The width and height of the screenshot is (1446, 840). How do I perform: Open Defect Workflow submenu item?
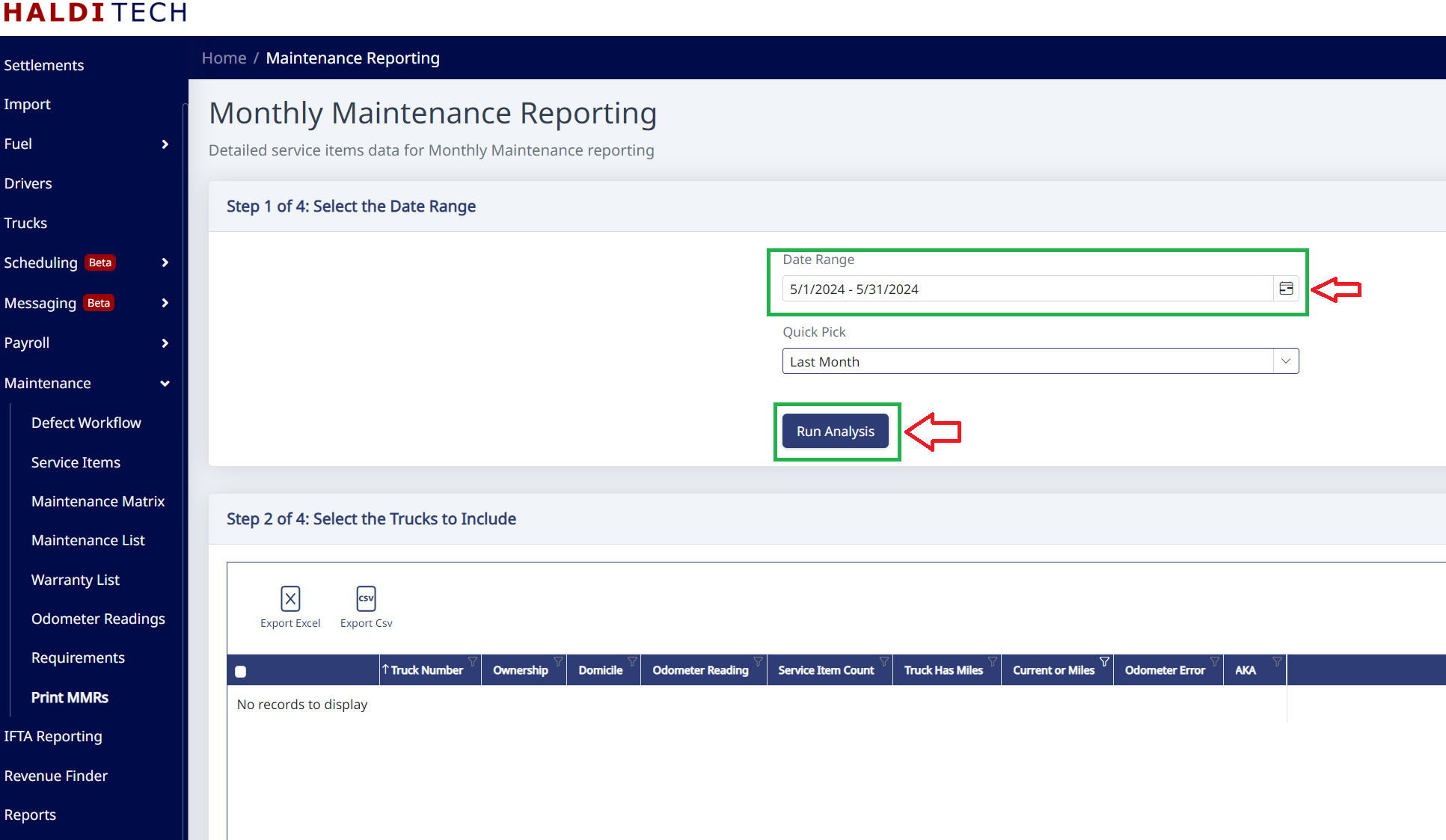(86, 423)
